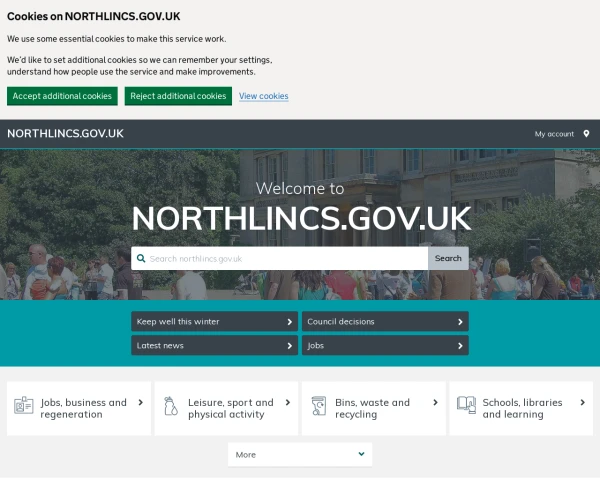Viewport: 600px width, 480px height.
Task: Reject additional cookies
Action: (178, 96)
